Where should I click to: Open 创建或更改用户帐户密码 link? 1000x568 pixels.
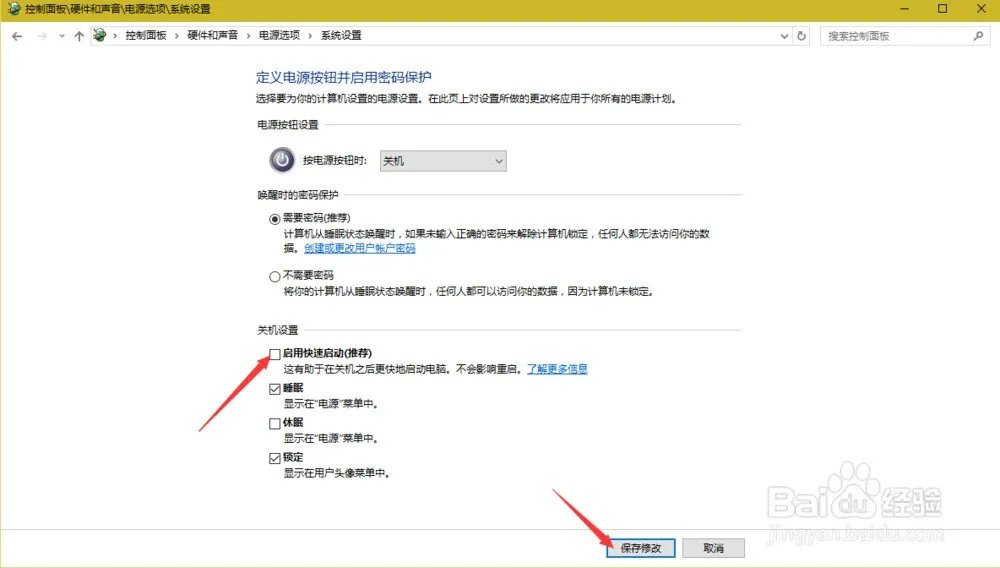(360, 249)
